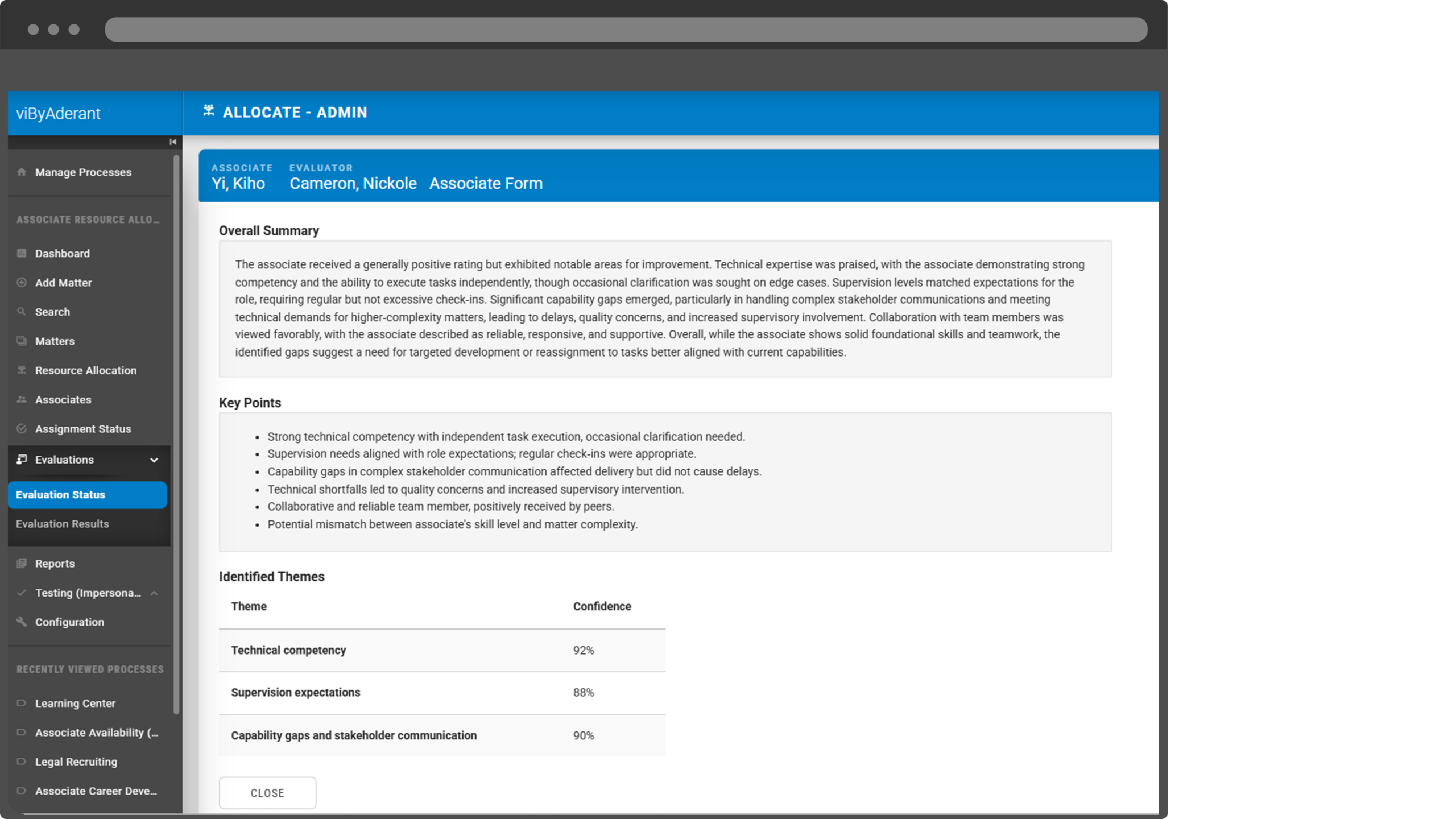Collapse the sidebar using the arrow icon

point(172,142)
